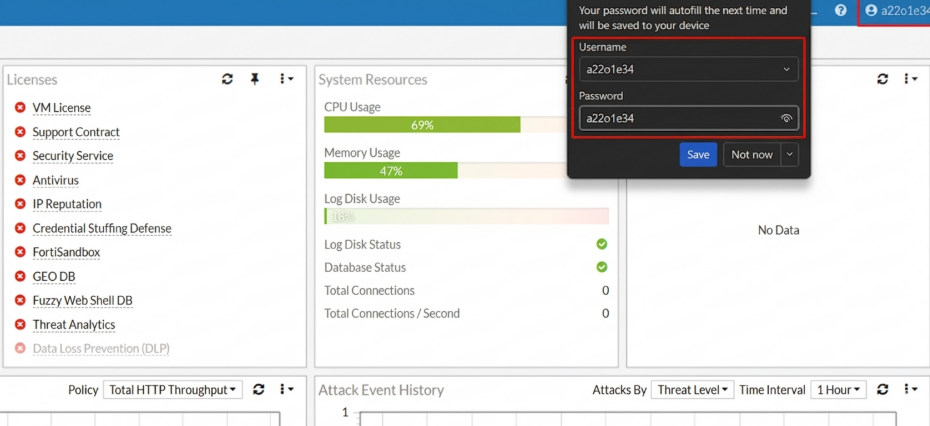930x426 pixels.
Task: Choose Not now in the password prompt
Action: pos(752,155)
